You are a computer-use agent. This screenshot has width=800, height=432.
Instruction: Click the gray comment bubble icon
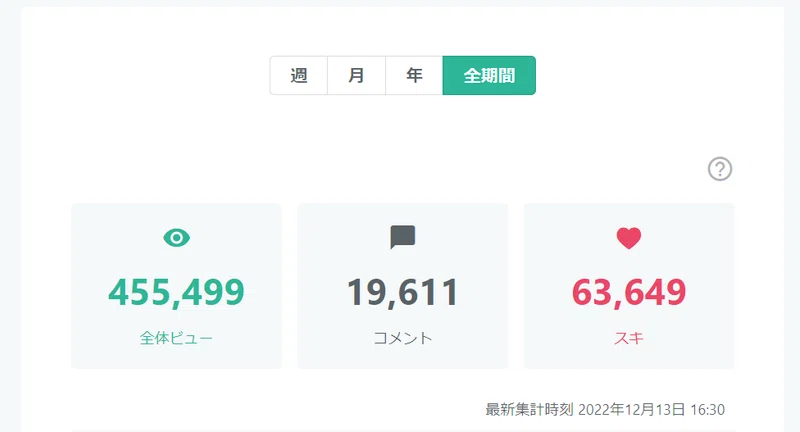click(x=403, y=237)
